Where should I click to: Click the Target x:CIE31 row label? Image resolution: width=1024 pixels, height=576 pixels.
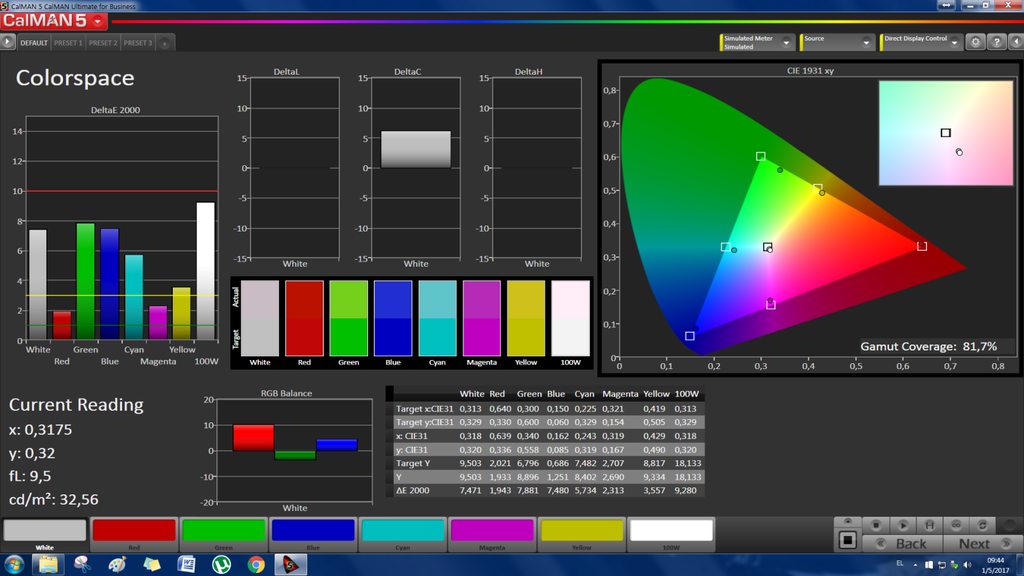pos(424,409)
